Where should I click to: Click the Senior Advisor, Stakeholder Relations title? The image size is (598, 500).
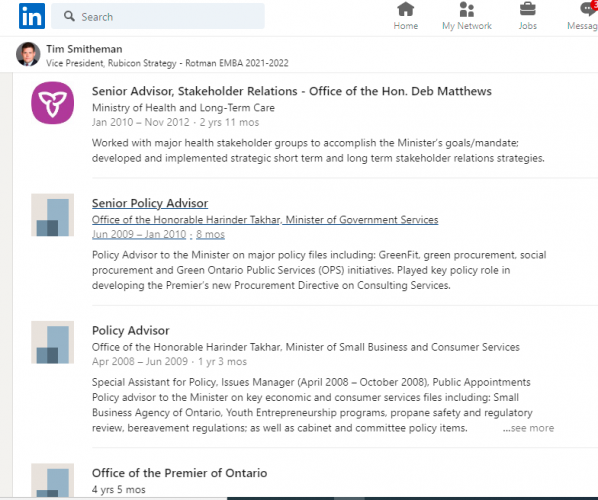(x=292, y=91)
